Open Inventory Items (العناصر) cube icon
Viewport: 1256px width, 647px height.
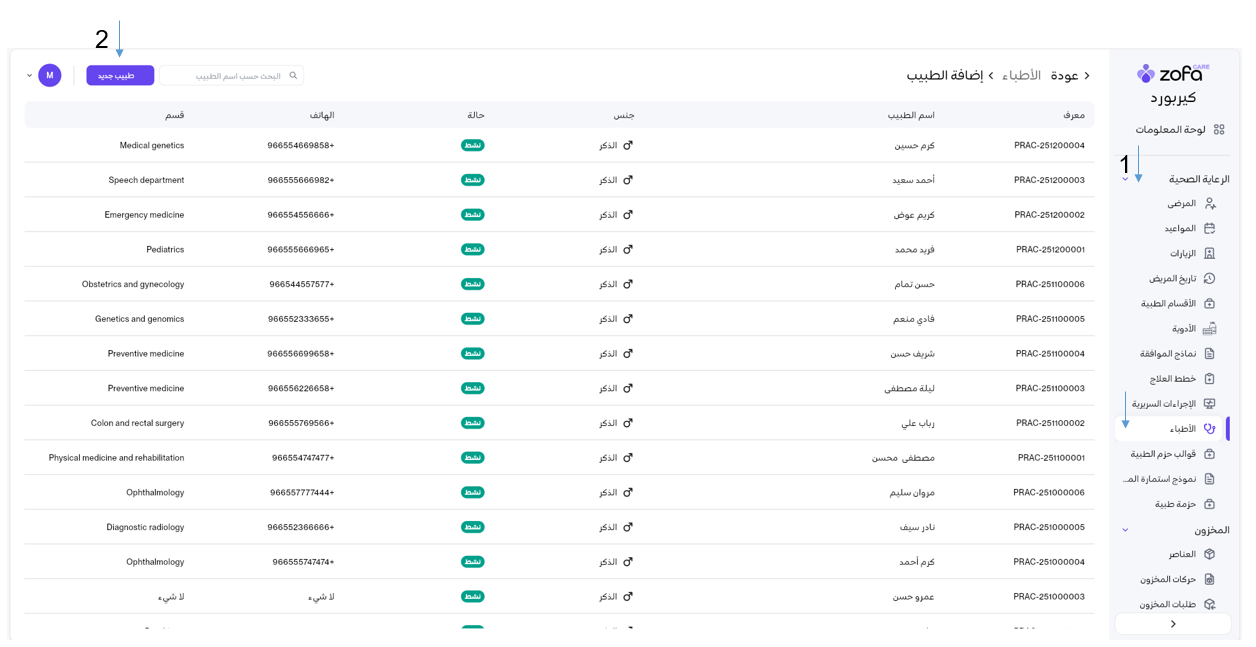1209,554
